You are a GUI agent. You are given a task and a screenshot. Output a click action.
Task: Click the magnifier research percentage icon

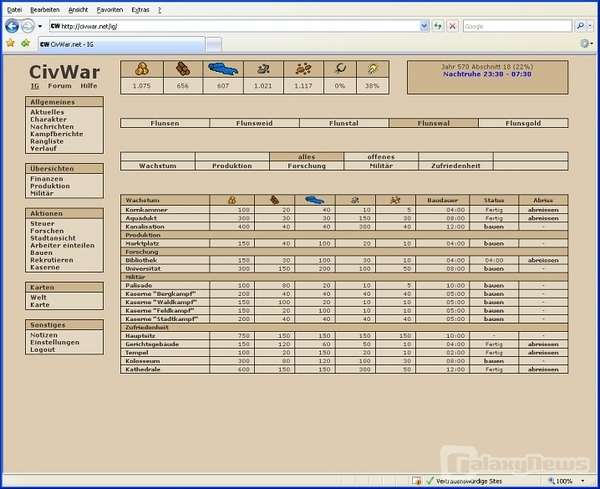[x=342, y=69]
